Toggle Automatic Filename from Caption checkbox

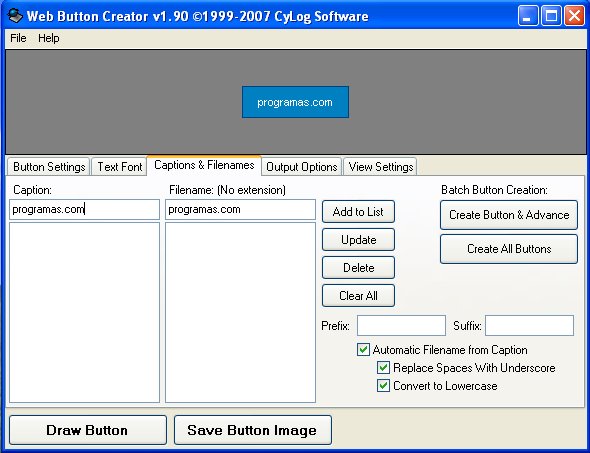tap(363, 350)
